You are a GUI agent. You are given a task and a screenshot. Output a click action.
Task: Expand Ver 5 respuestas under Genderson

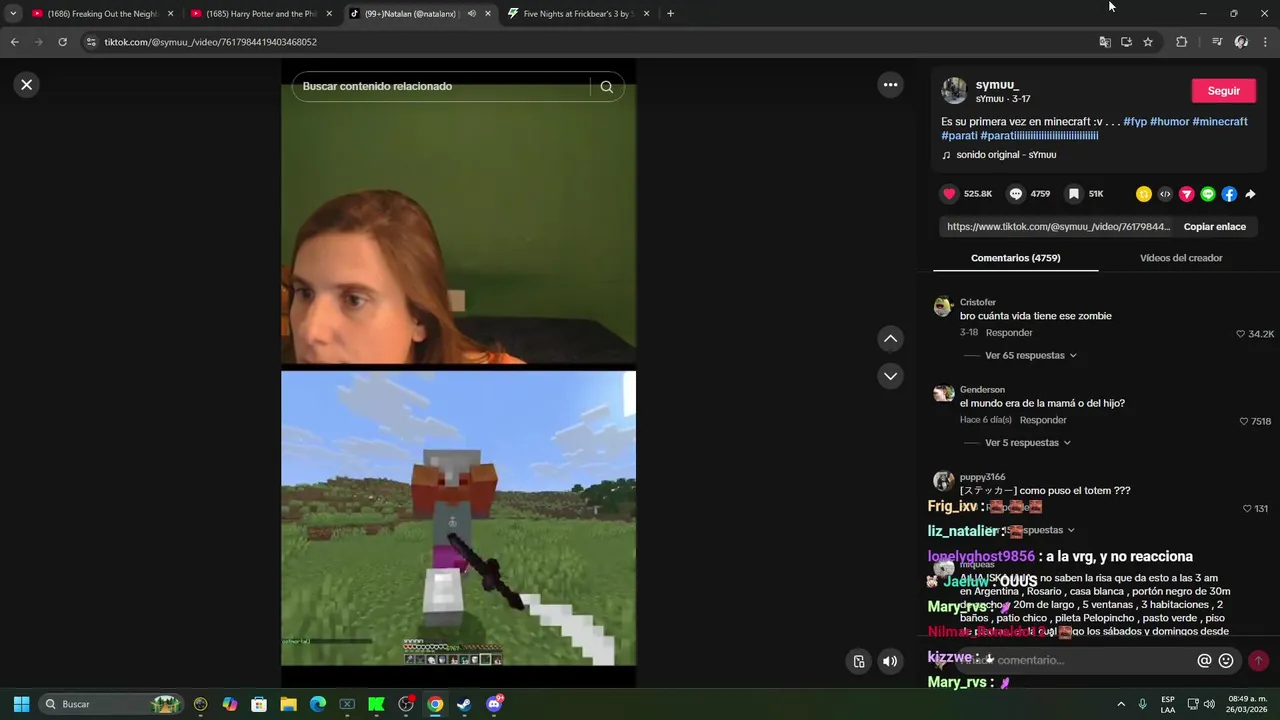(x=1027, y=443)
